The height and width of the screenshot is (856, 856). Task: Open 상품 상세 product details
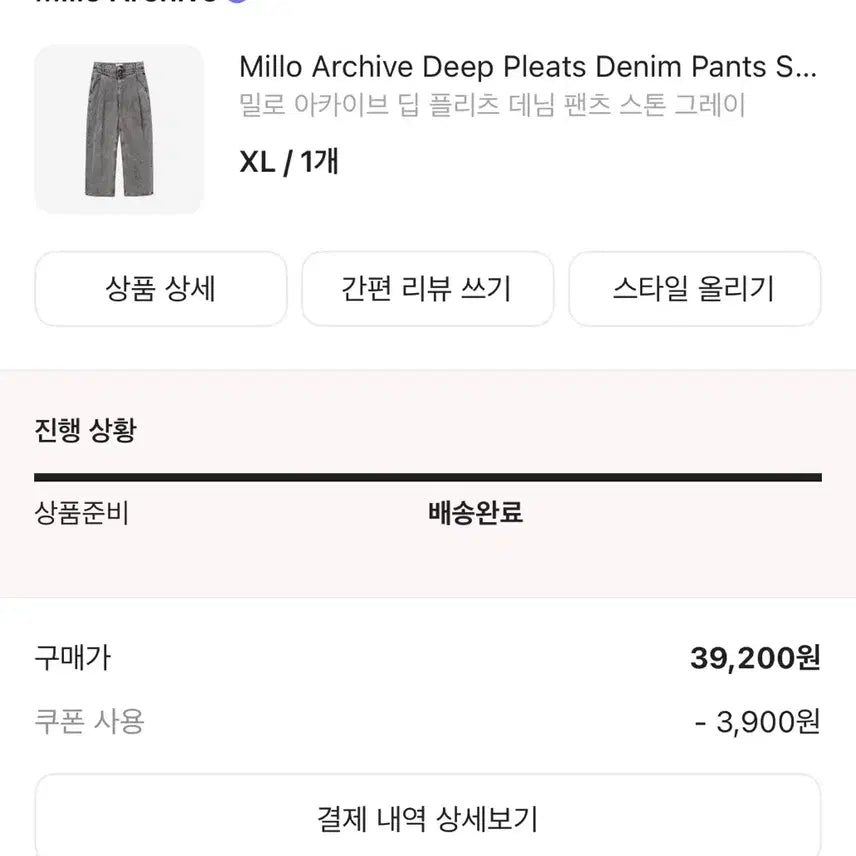pos(160,289)
